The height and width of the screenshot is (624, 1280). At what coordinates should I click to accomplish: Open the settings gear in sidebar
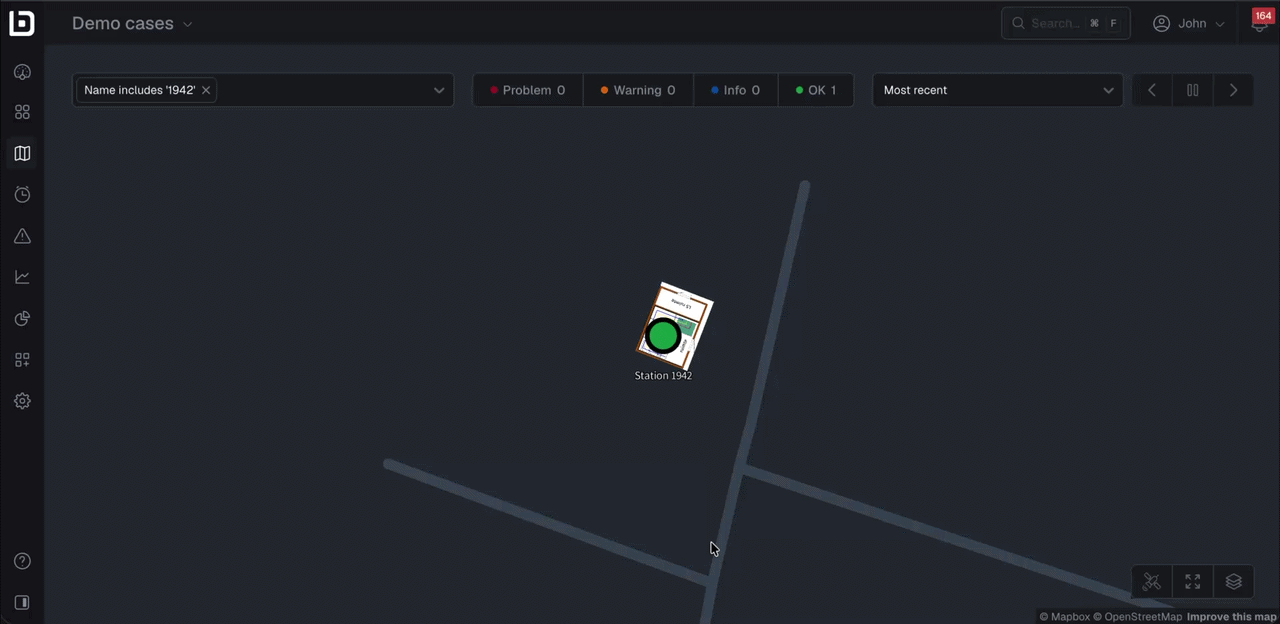tap(22, 401)
